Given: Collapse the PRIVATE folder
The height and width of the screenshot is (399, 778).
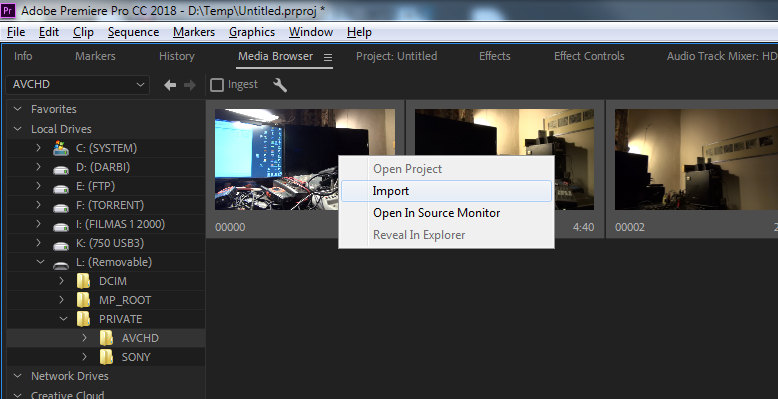Looking at the screenshot, I should (64, 319).
